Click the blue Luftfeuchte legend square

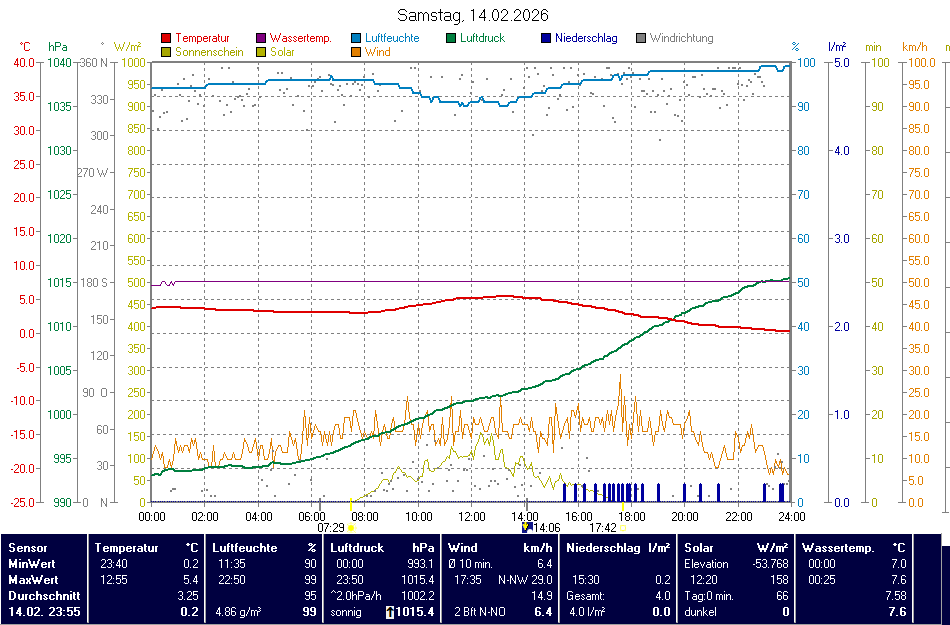pos(356,39)
